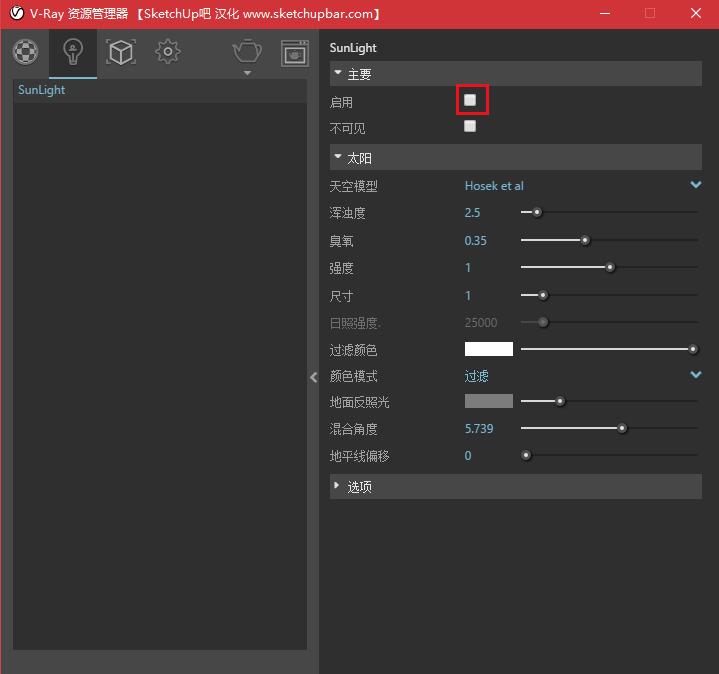Click the SunLight title in properties panel
Viewport: 719px width, 674px height.
point(353,48)
